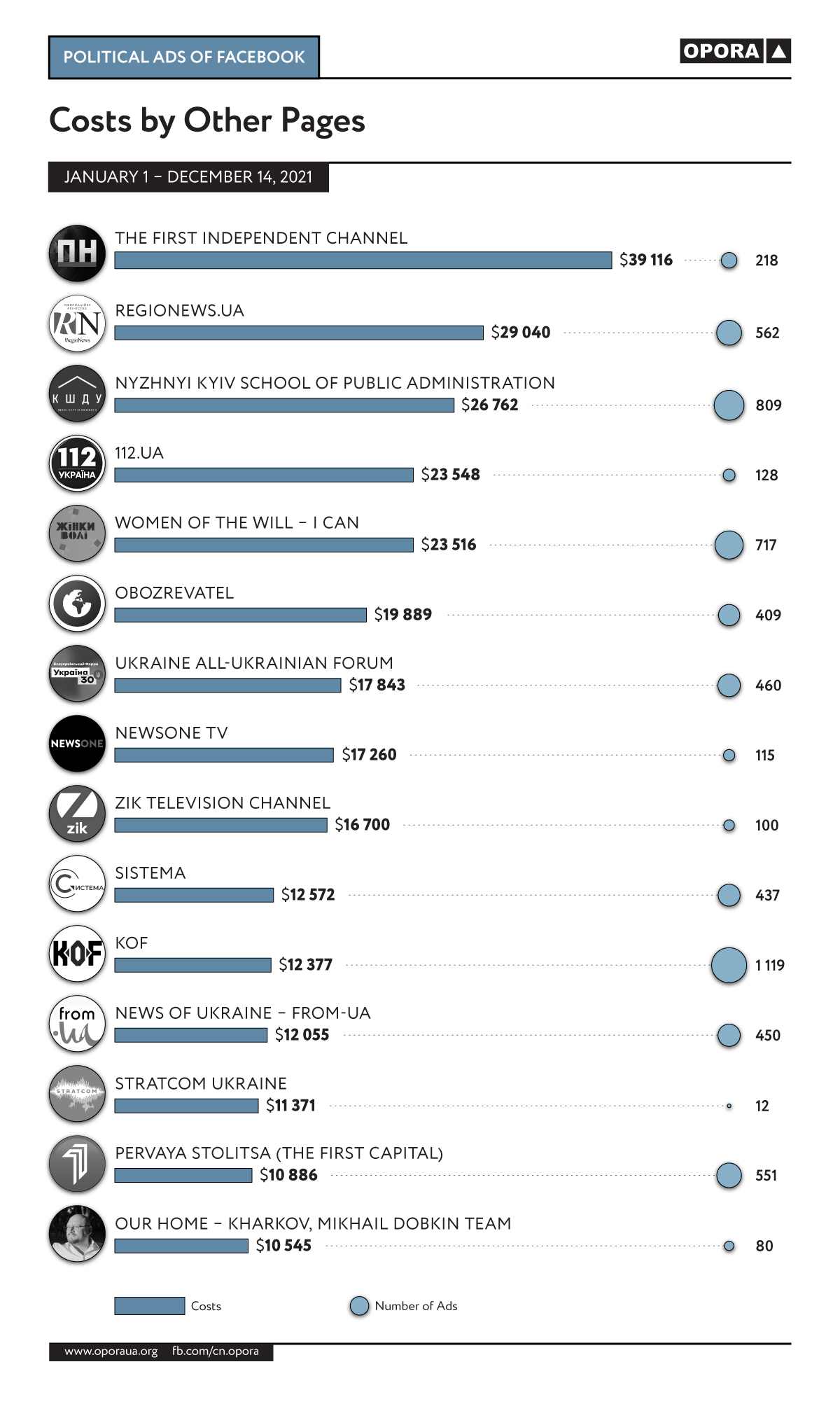Click the RegioNews.ua round logo
This screenshot has width=840, height=1404.
point(77,323)
